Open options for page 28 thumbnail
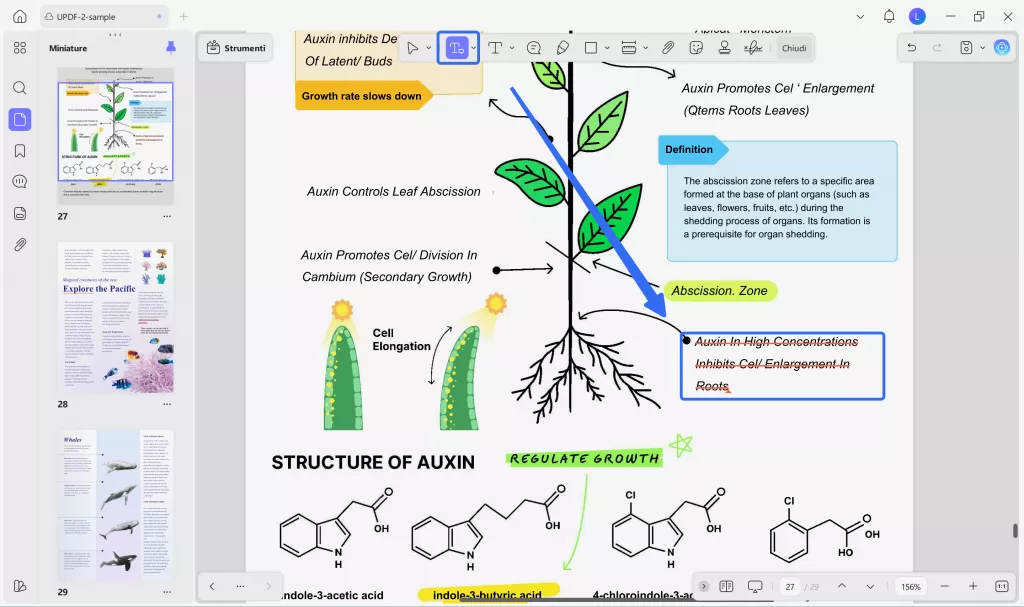Viewport: 1024px width, 607px height. (x=167, y=404)
